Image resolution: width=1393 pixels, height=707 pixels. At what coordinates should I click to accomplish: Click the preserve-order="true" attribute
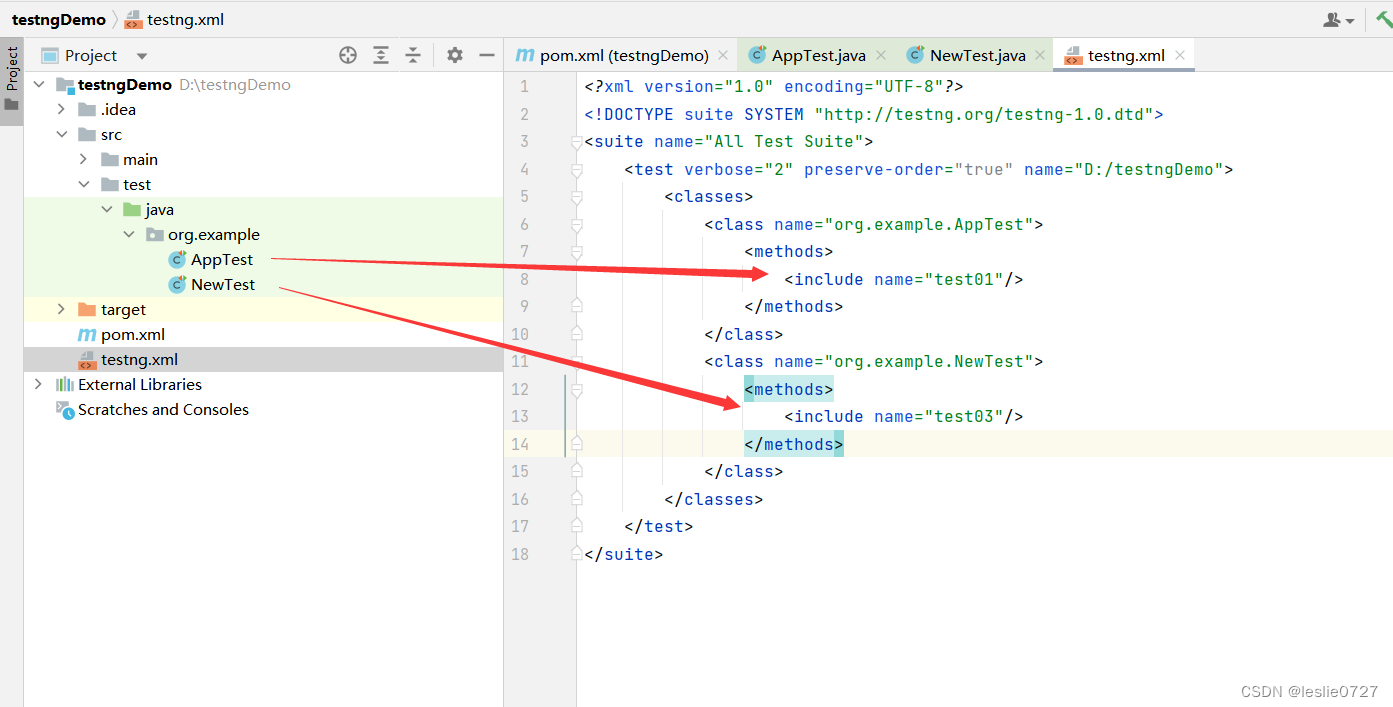[909, 169]
